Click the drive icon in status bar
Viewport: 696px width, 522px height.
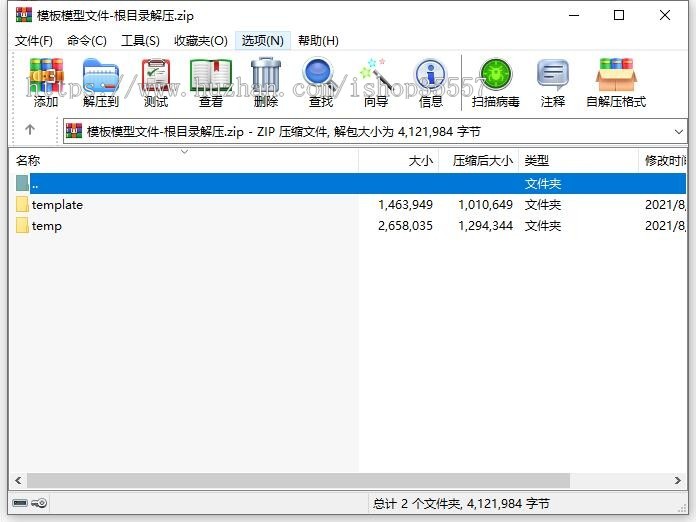(x=20, y=503)
